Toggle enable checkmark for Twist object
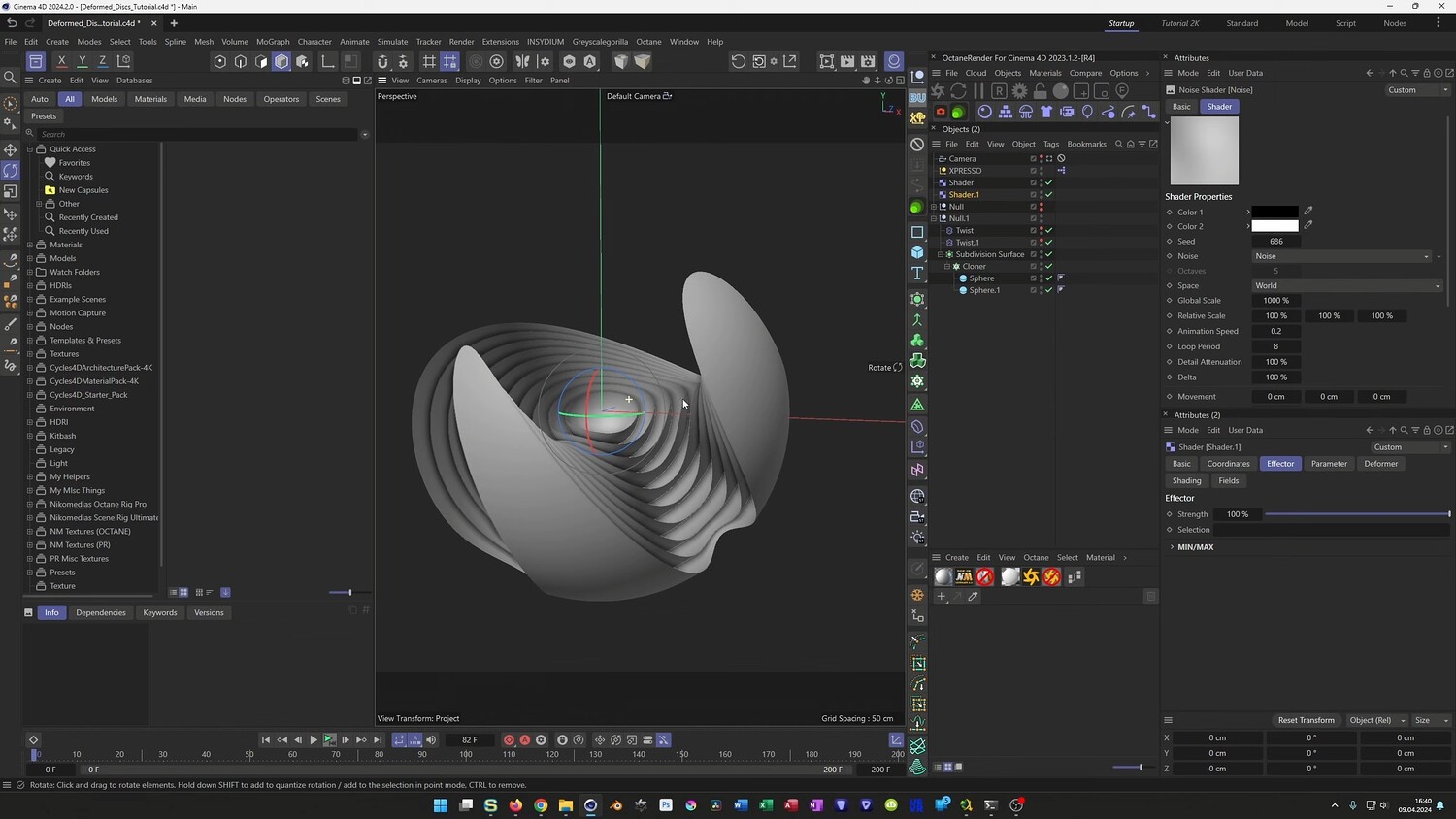 (x=1048, y=230)
